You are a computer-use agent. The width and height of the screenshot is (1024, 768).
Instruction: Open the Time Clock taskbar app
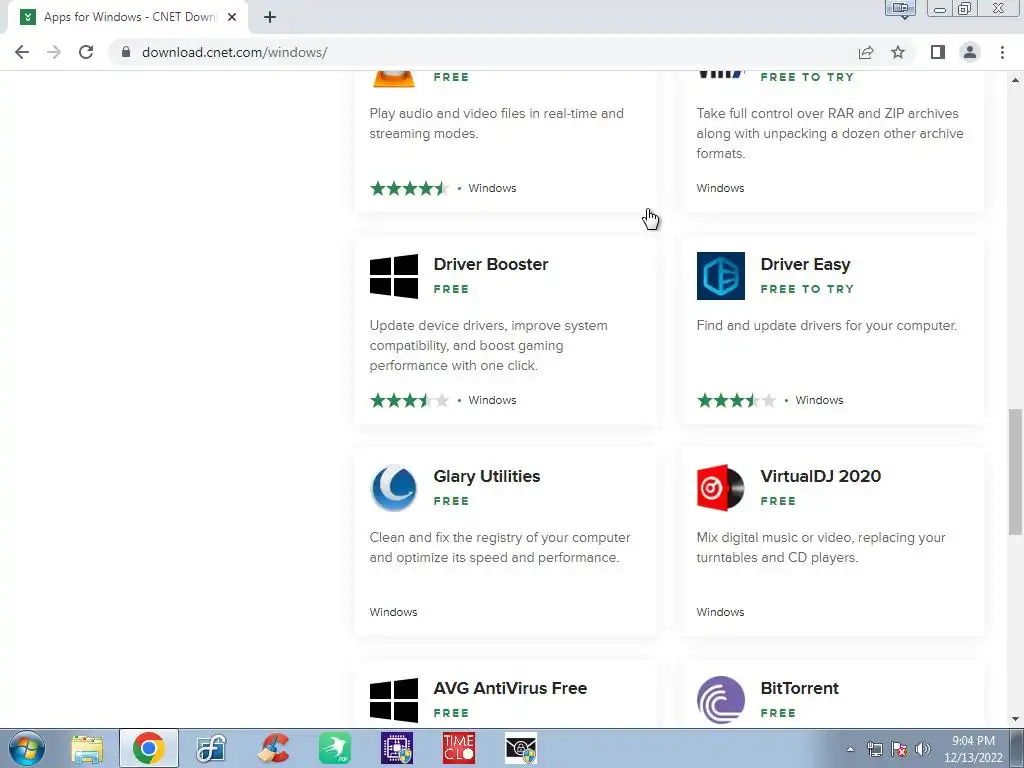pyautogui.click(x=459, y=748)
